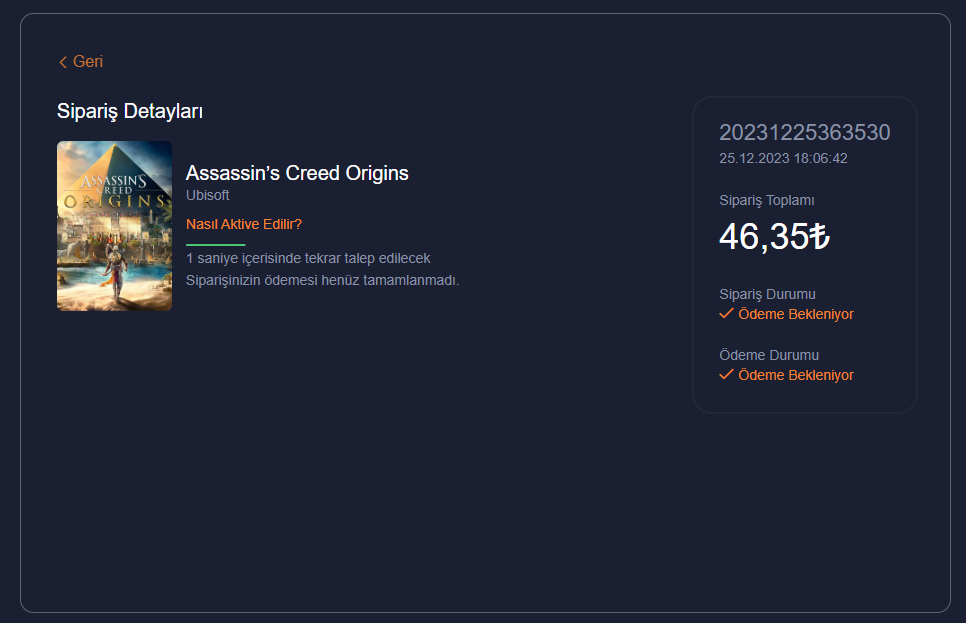
Task: Click "1 saniye içerisinde tekrar talep edilecek" text
Action: [308, 258]
